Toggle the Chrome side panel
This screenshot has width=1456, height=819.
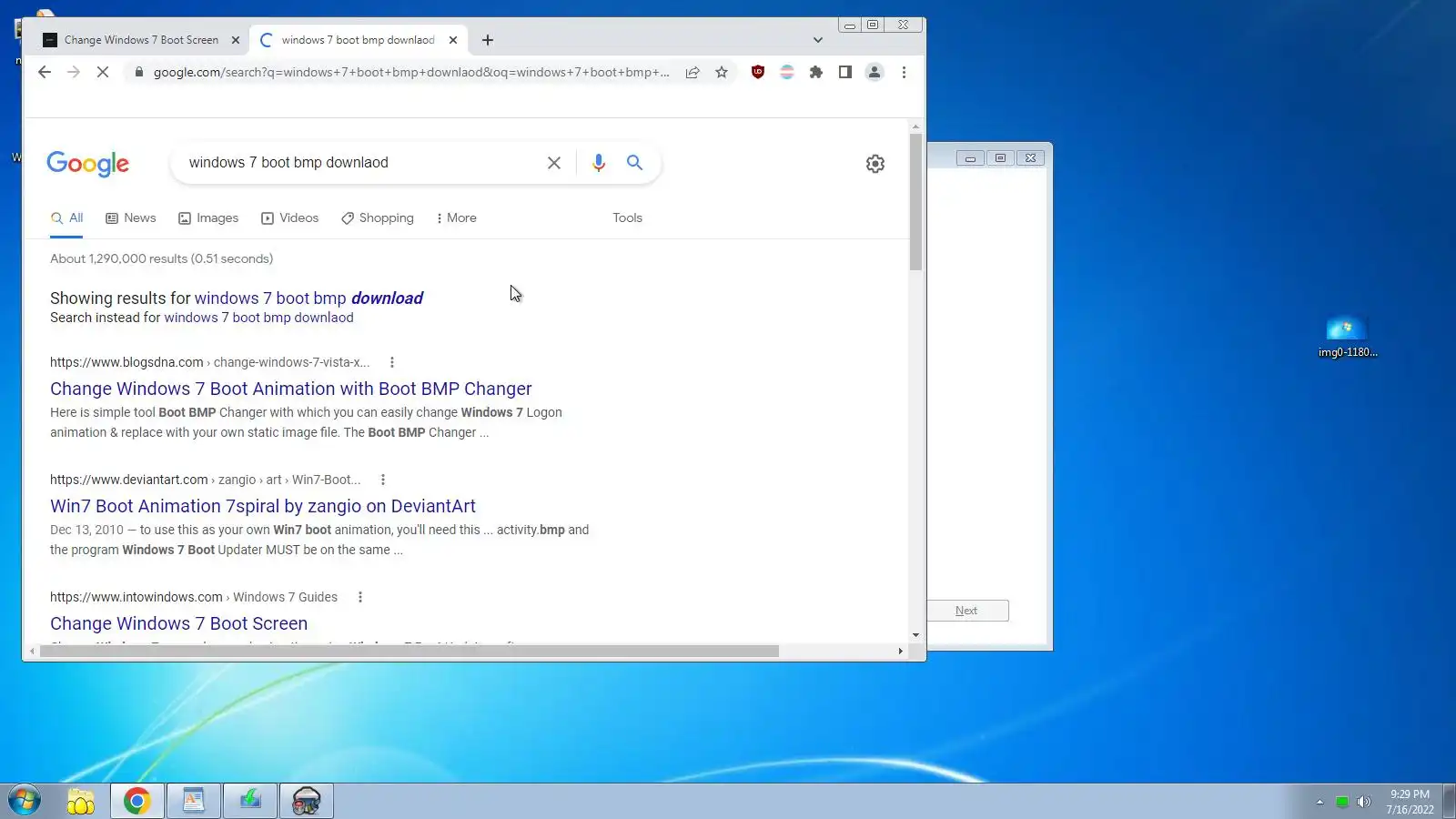845,72
